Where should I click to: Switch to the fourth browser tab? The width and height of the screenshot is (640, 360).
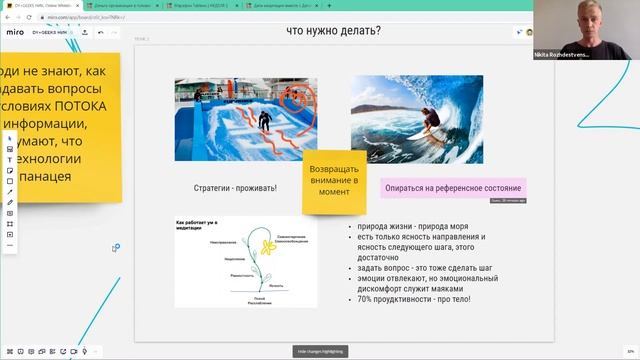tap(282, 6)
